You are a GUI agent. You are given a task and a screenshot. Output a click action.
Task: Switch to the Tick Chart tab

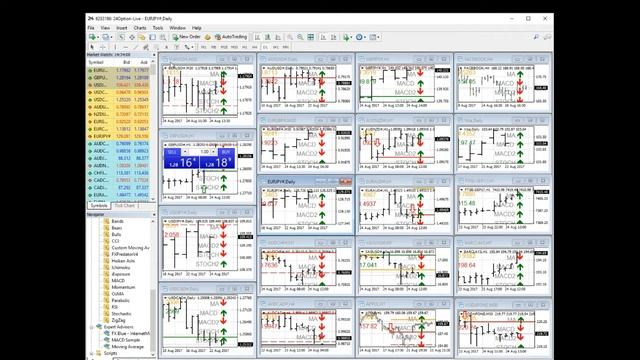click(124, 206)
